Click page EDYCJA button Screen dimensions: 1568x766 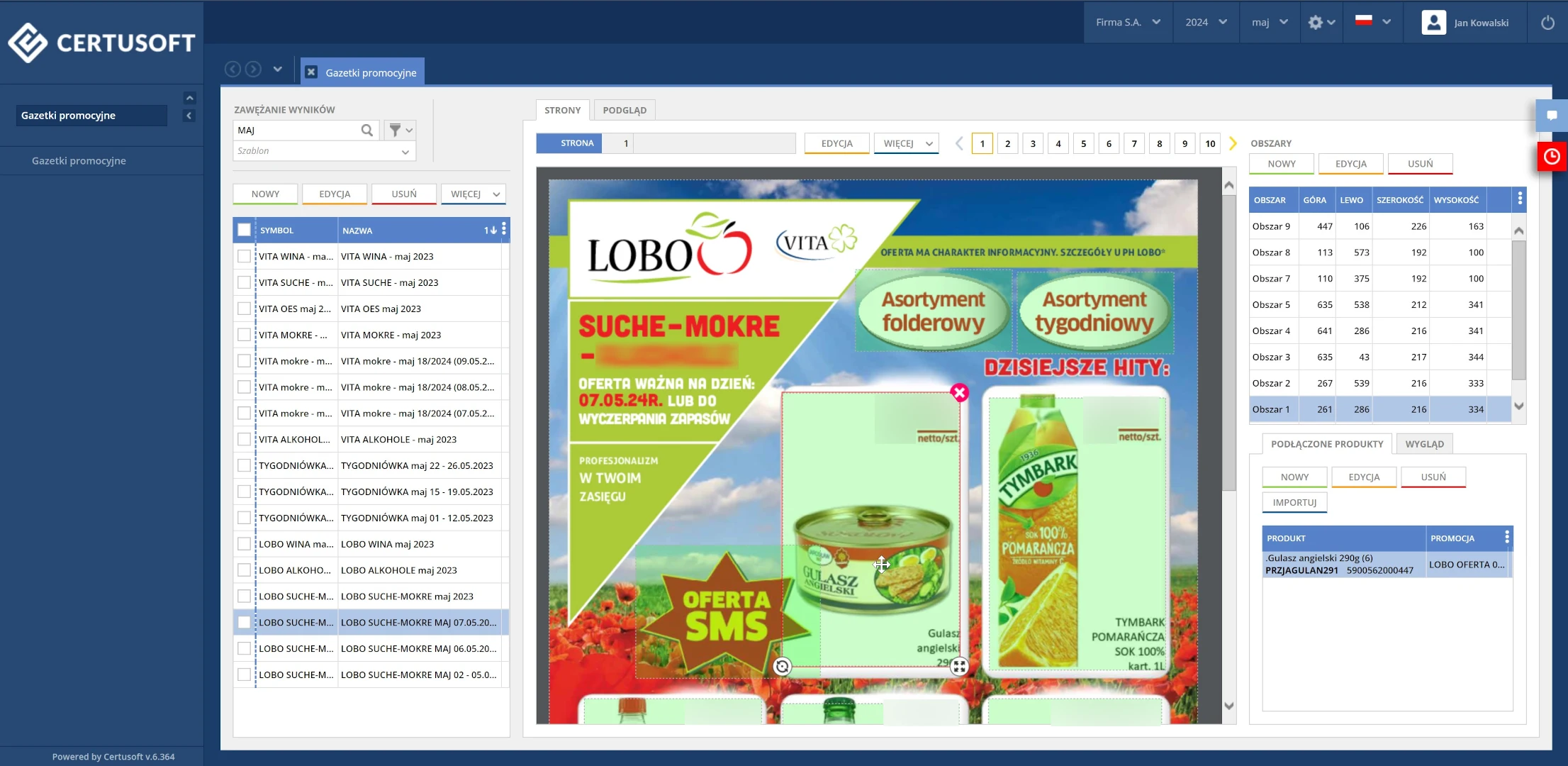(836, 143)
